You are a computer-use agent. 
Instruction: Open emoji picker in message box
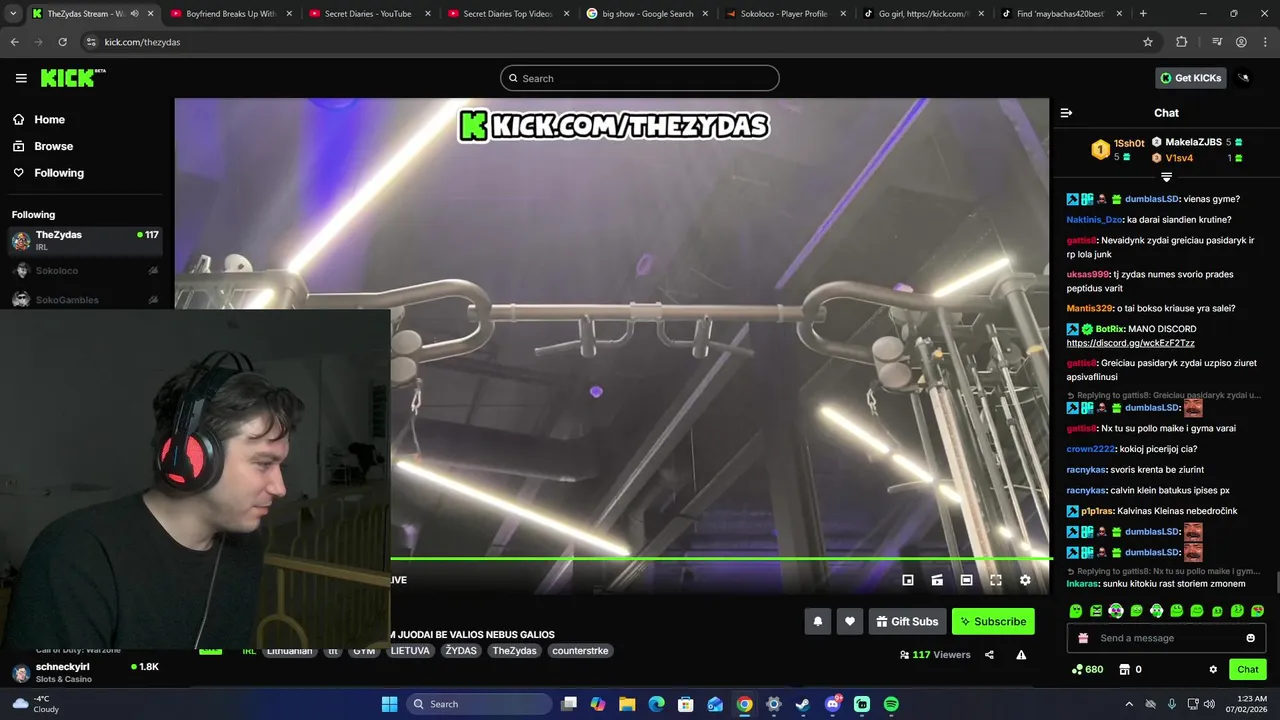point(1250,638)
